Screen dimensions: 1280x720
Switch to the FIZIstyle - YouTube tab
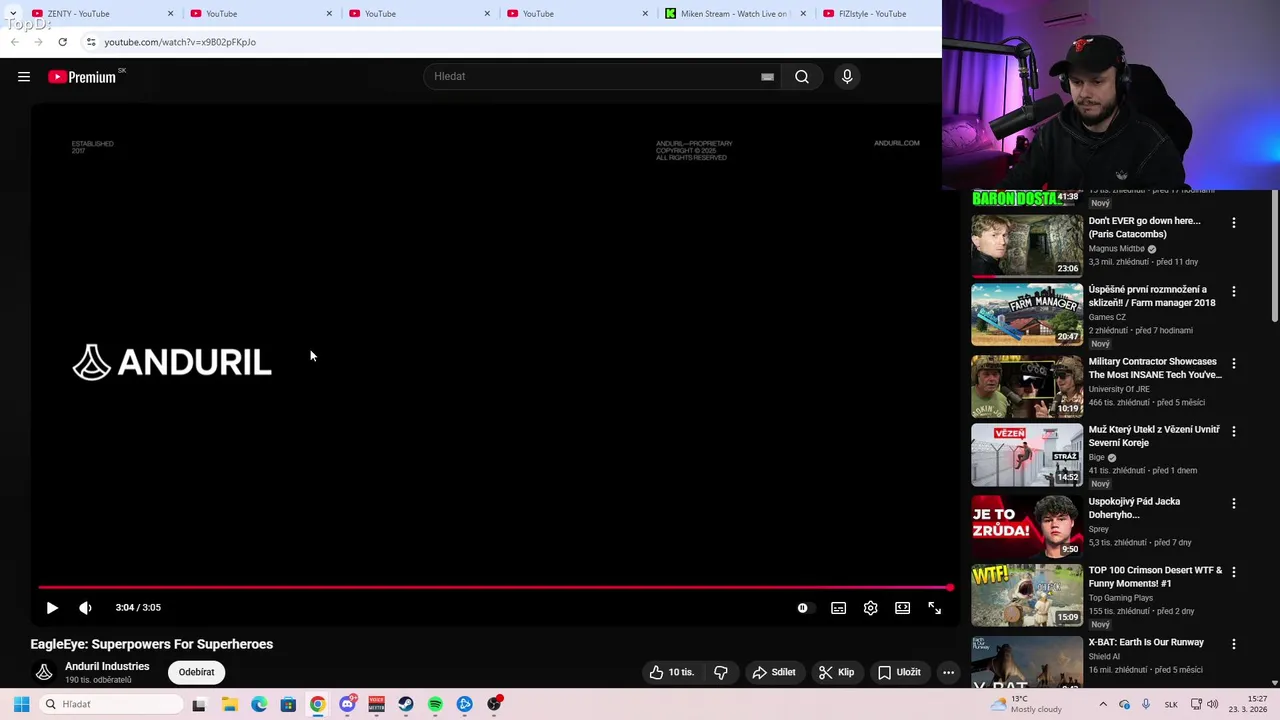coord(872,13)
